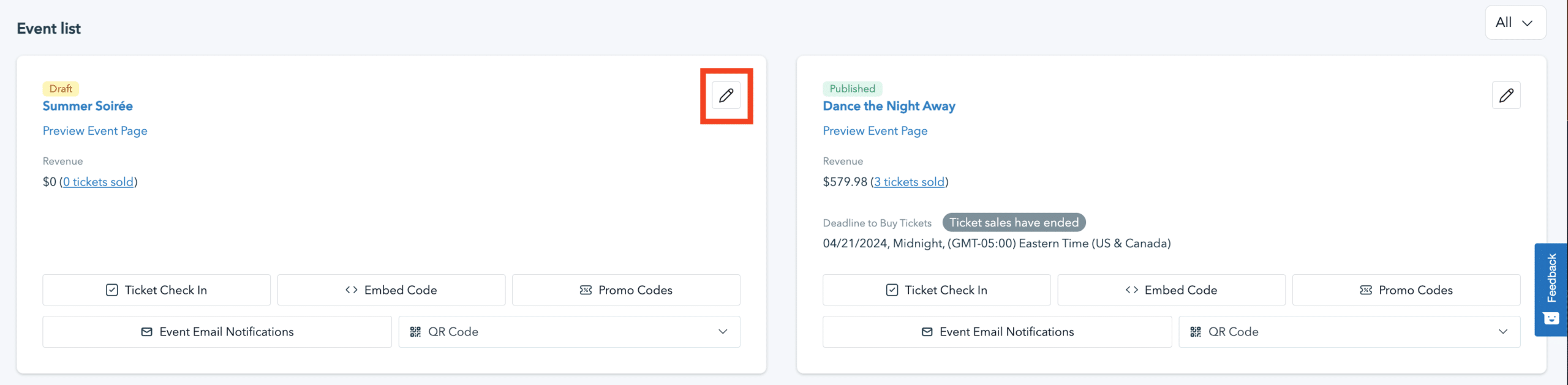Screen dimensions: 1568x385
Task: Expand the QR Code dropdown on Dance the Night Away
Action: [1504, 331]
